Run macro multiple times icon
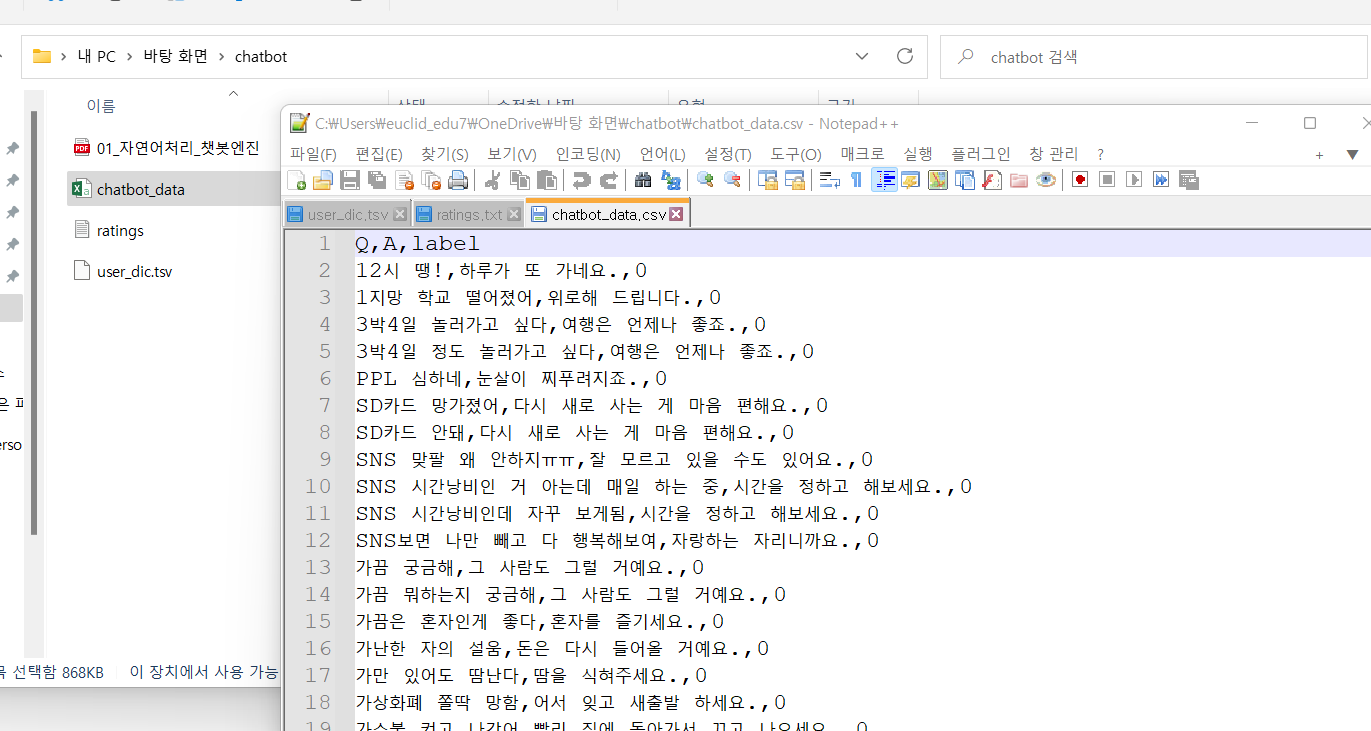The height and width of the screenshot is (731, 1371). tap(1161, 180)
